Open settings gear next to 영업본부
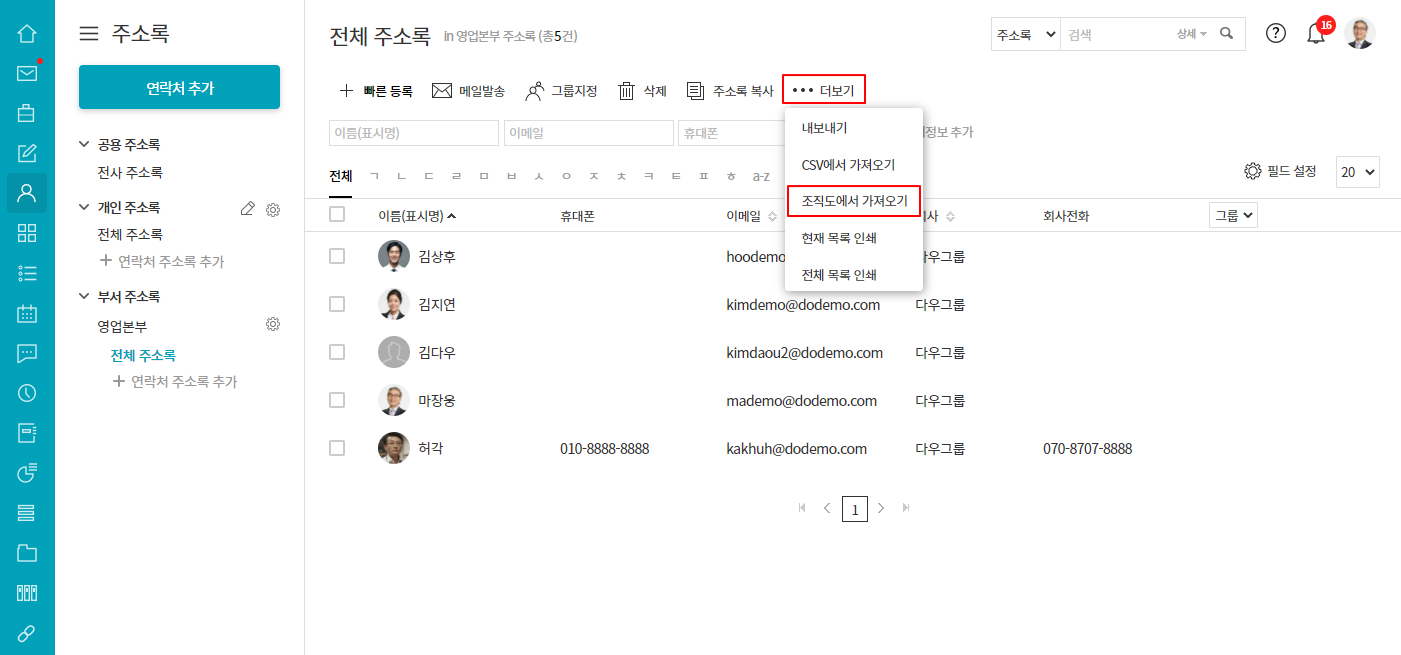The image size is (1401, 655). 272,325
